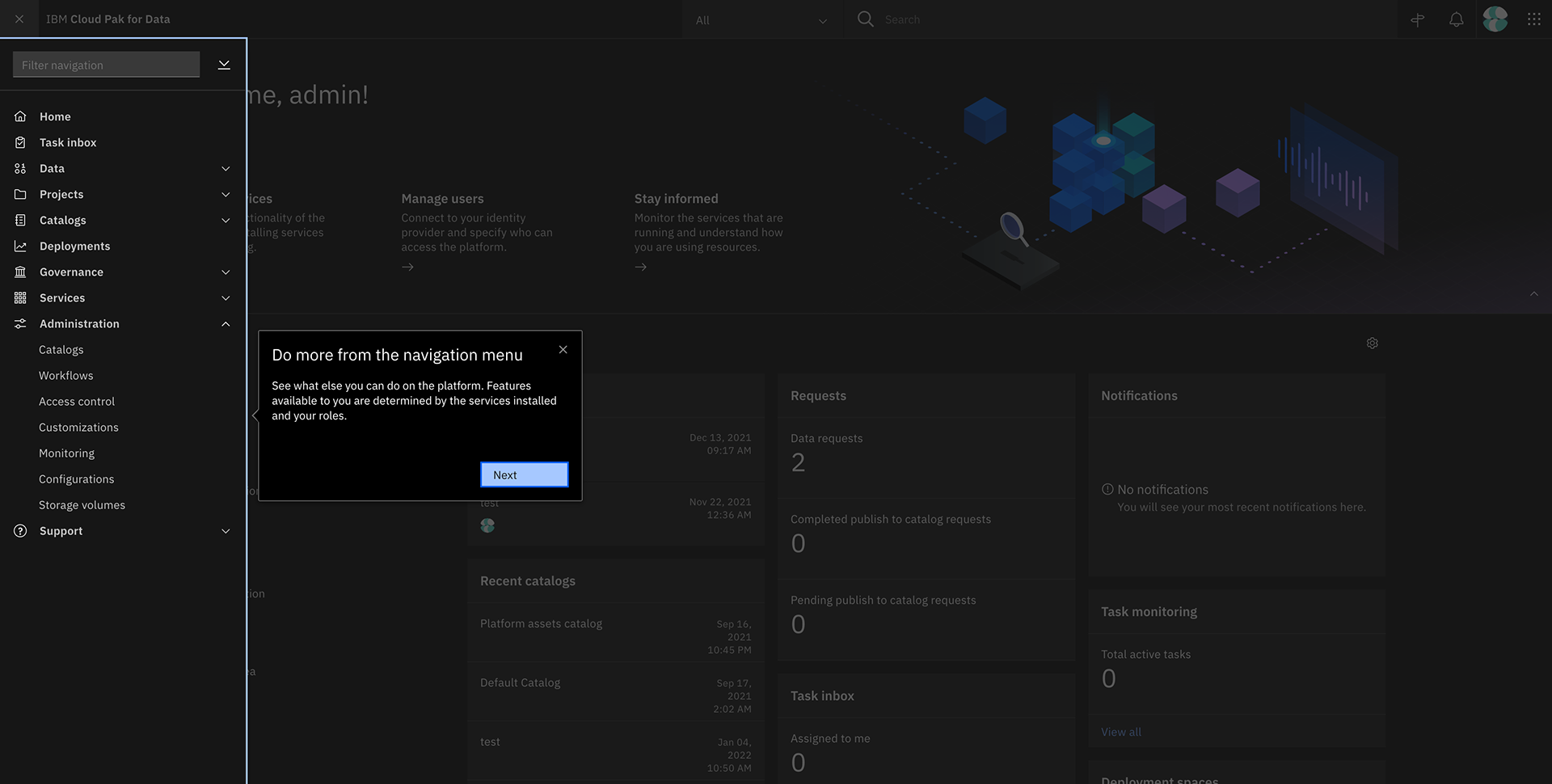Click View all link in Task monitoring

click(x=1120, y=731)
